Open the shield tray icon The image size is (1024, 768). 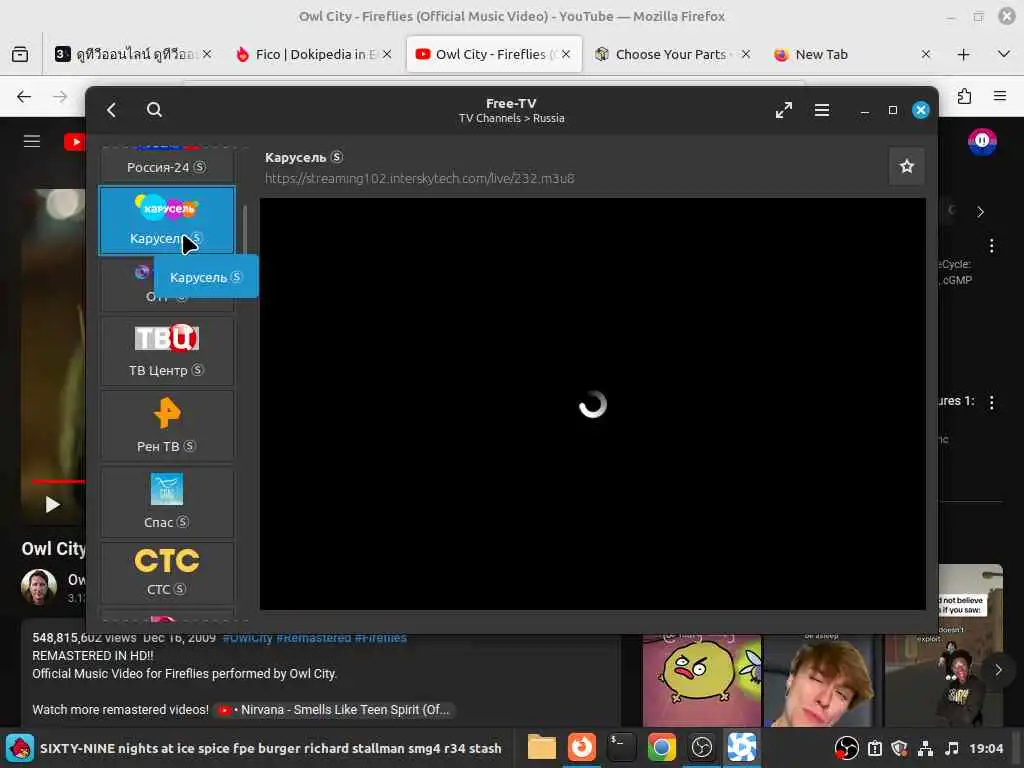899,748
